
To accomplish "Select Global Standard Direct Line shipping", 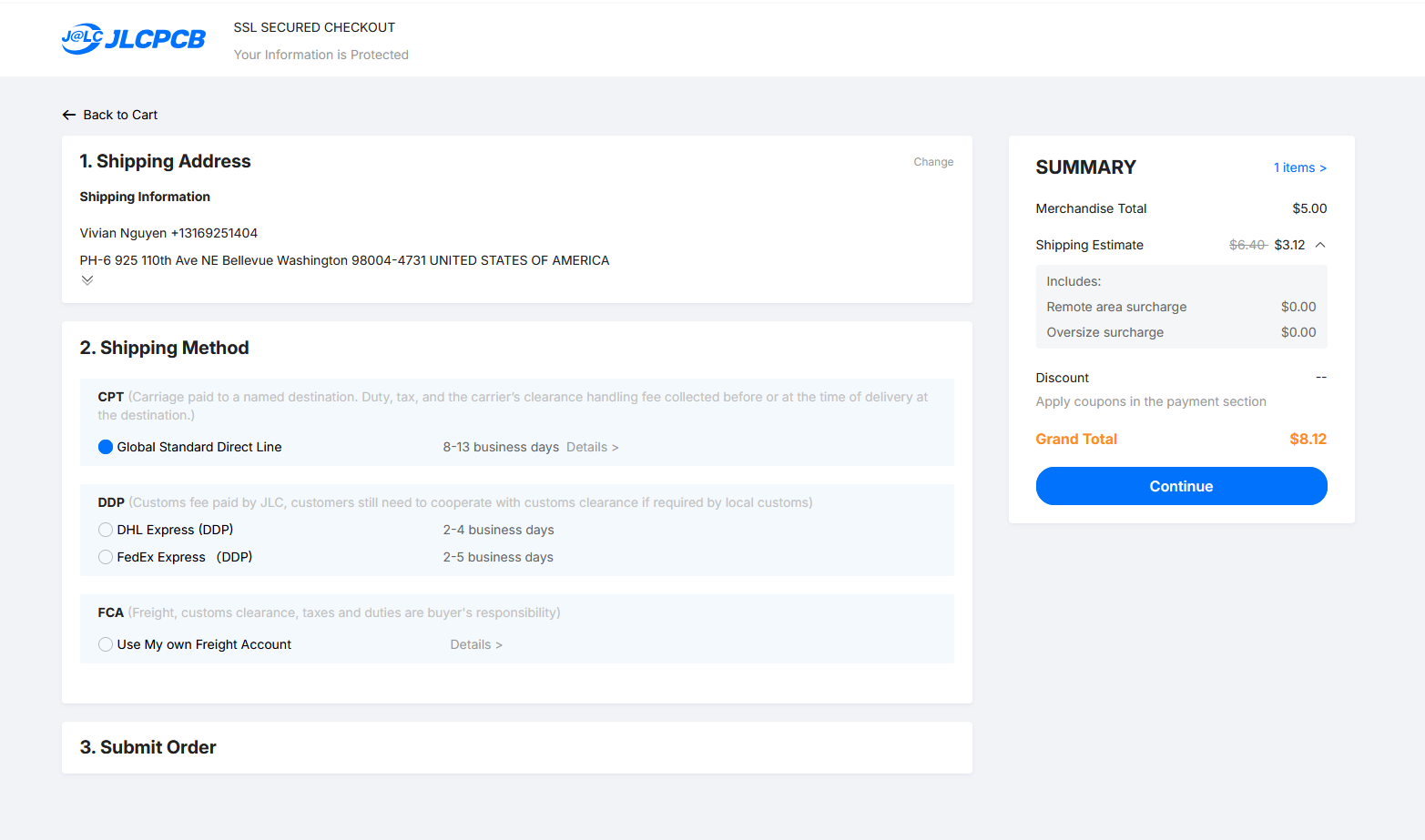I will 106,447.
